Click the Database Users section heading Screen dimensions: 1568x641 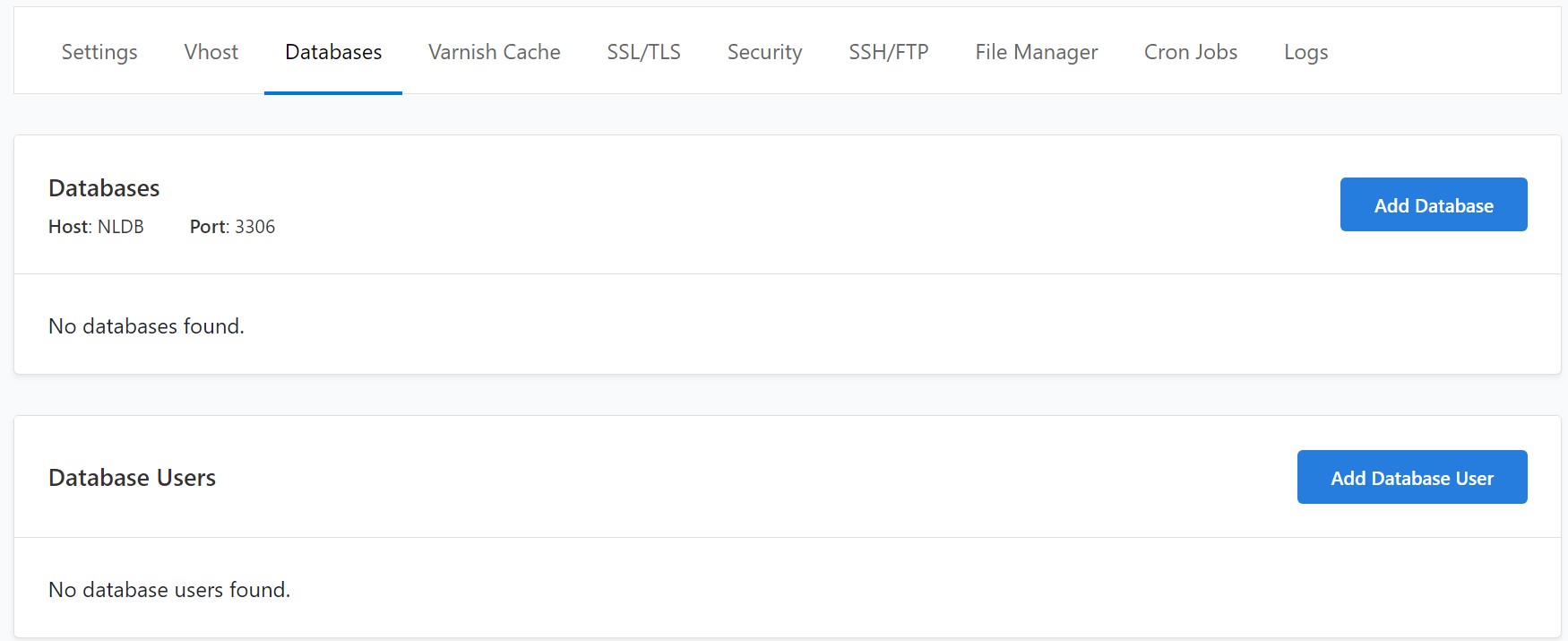coord(132,478)
